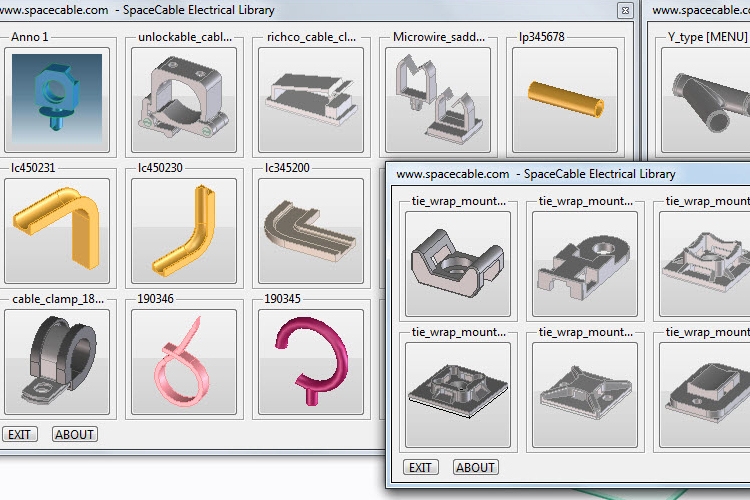Select second top-row tie_wrap_mount with round hole
This screenshot has width=750, height=500.
[585, 264]
